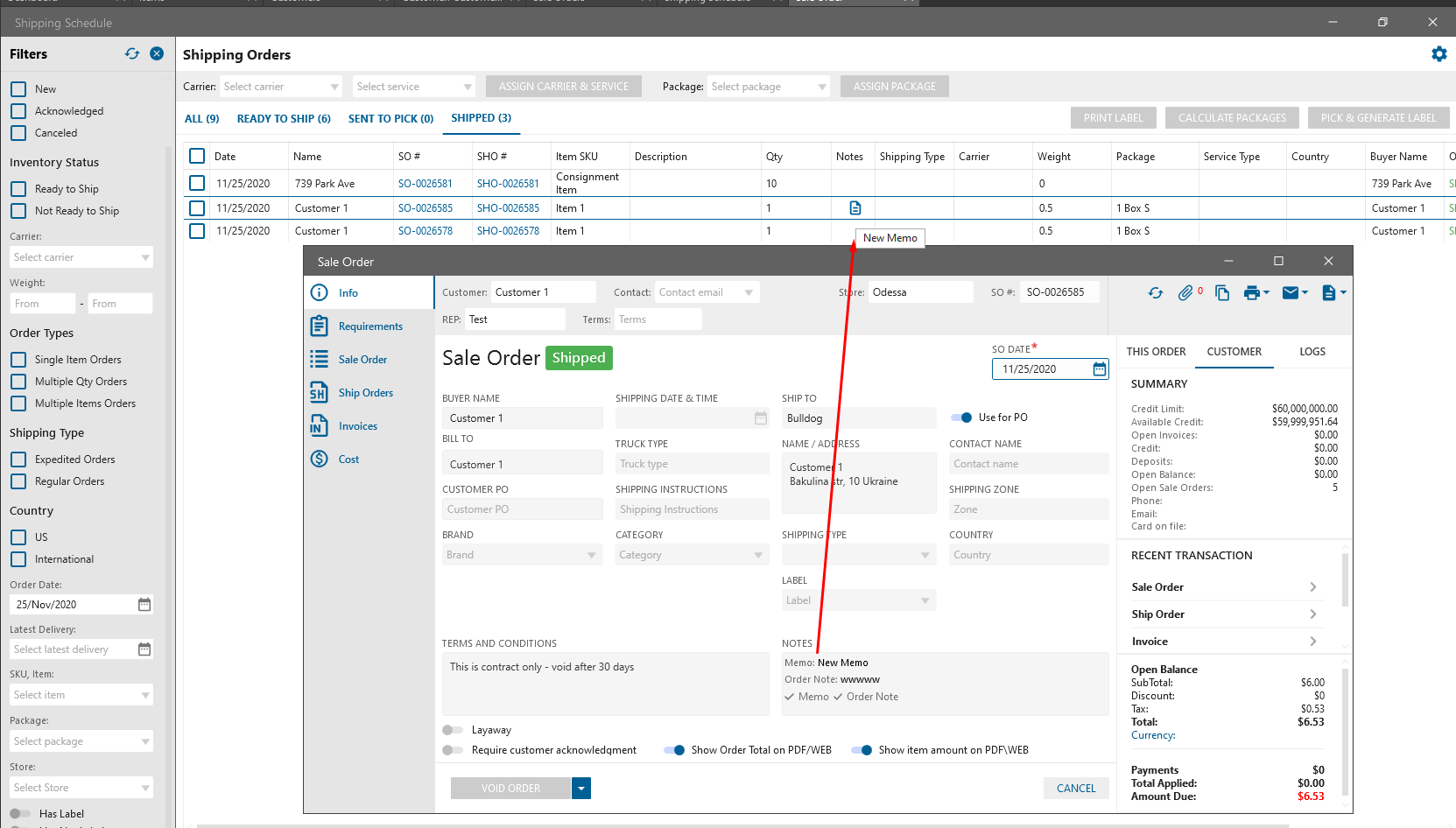Viewport: 1456px width, 828px height.
Task: Close the Sale Order window
Action: pyautogui.click(x=1328, y=261)
